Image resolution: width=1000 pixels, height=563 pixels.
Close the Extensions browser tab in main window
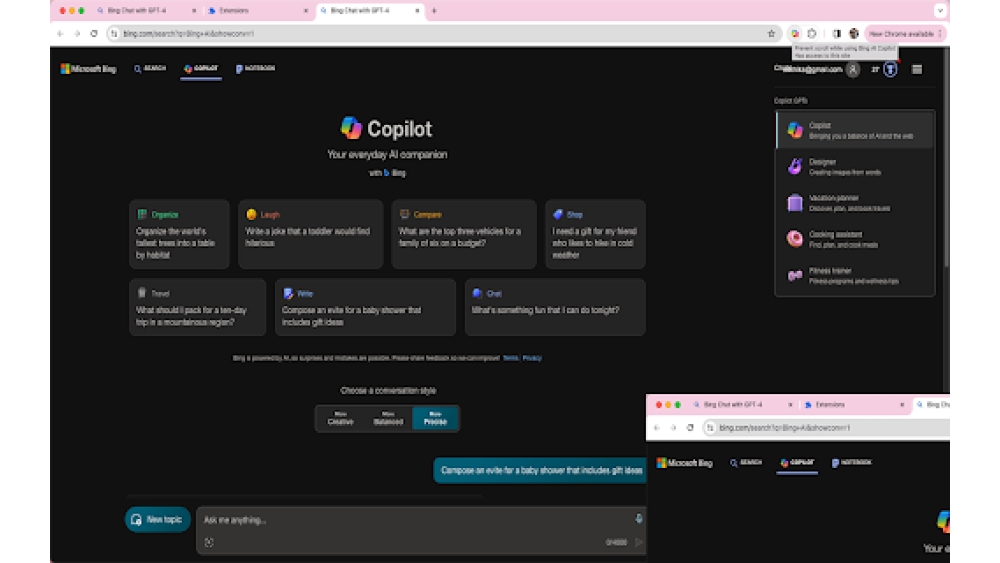pos(305,11)
